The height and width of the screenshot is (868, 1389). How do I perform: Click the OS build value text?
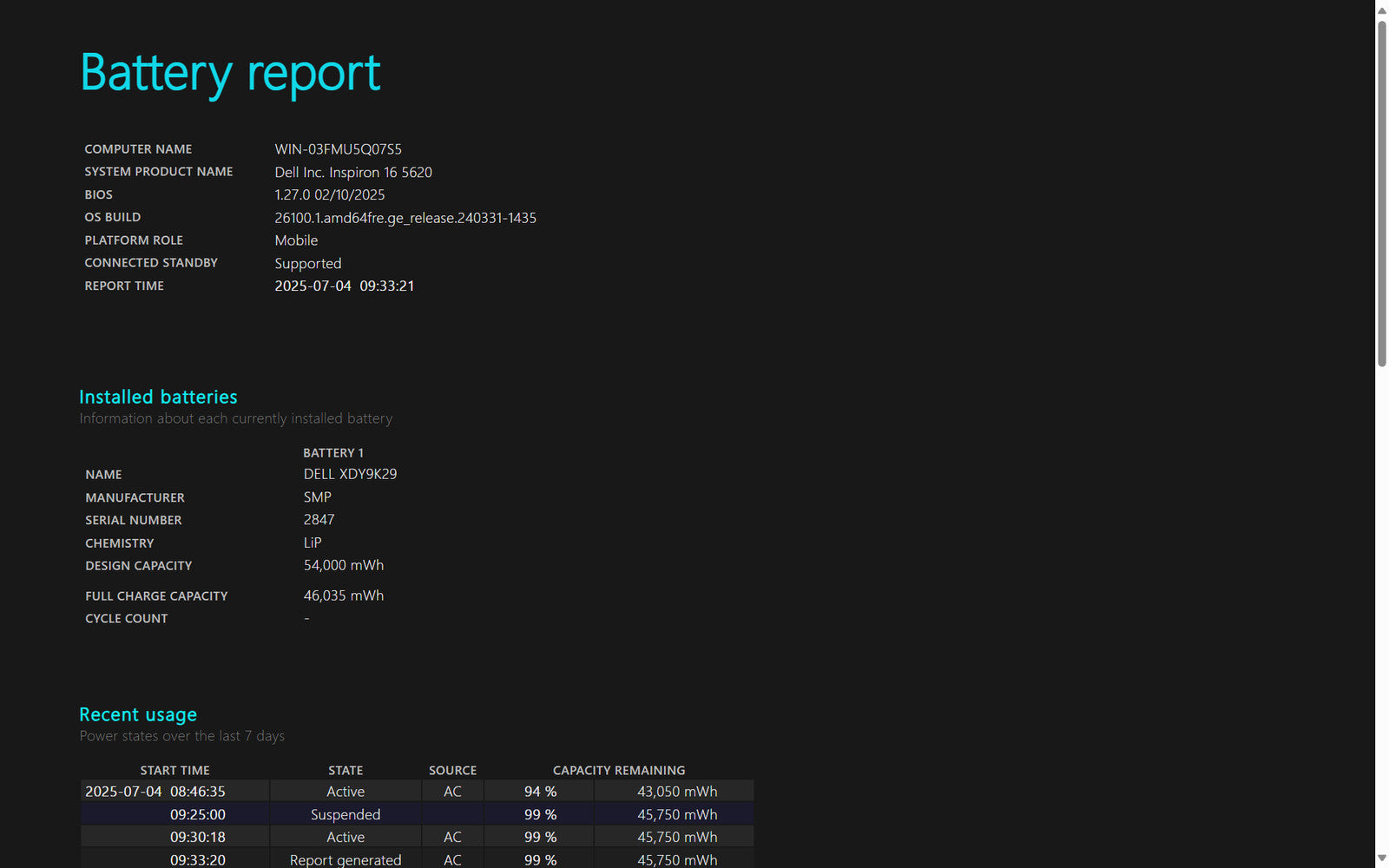405,218
